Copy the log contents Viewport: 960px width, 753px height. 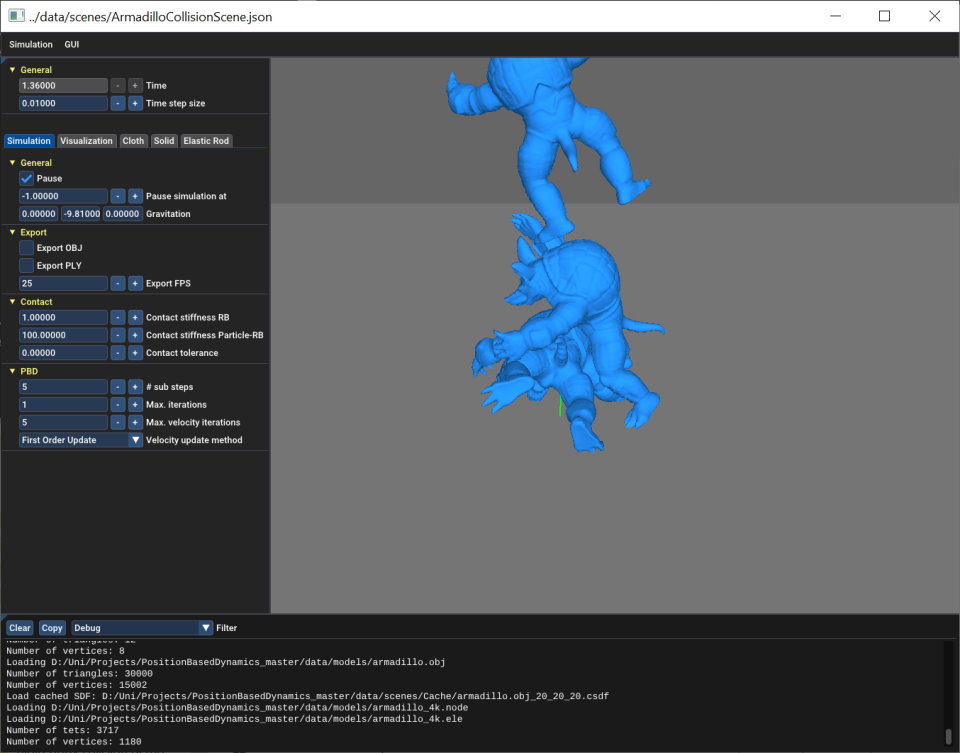coord(51,627)
